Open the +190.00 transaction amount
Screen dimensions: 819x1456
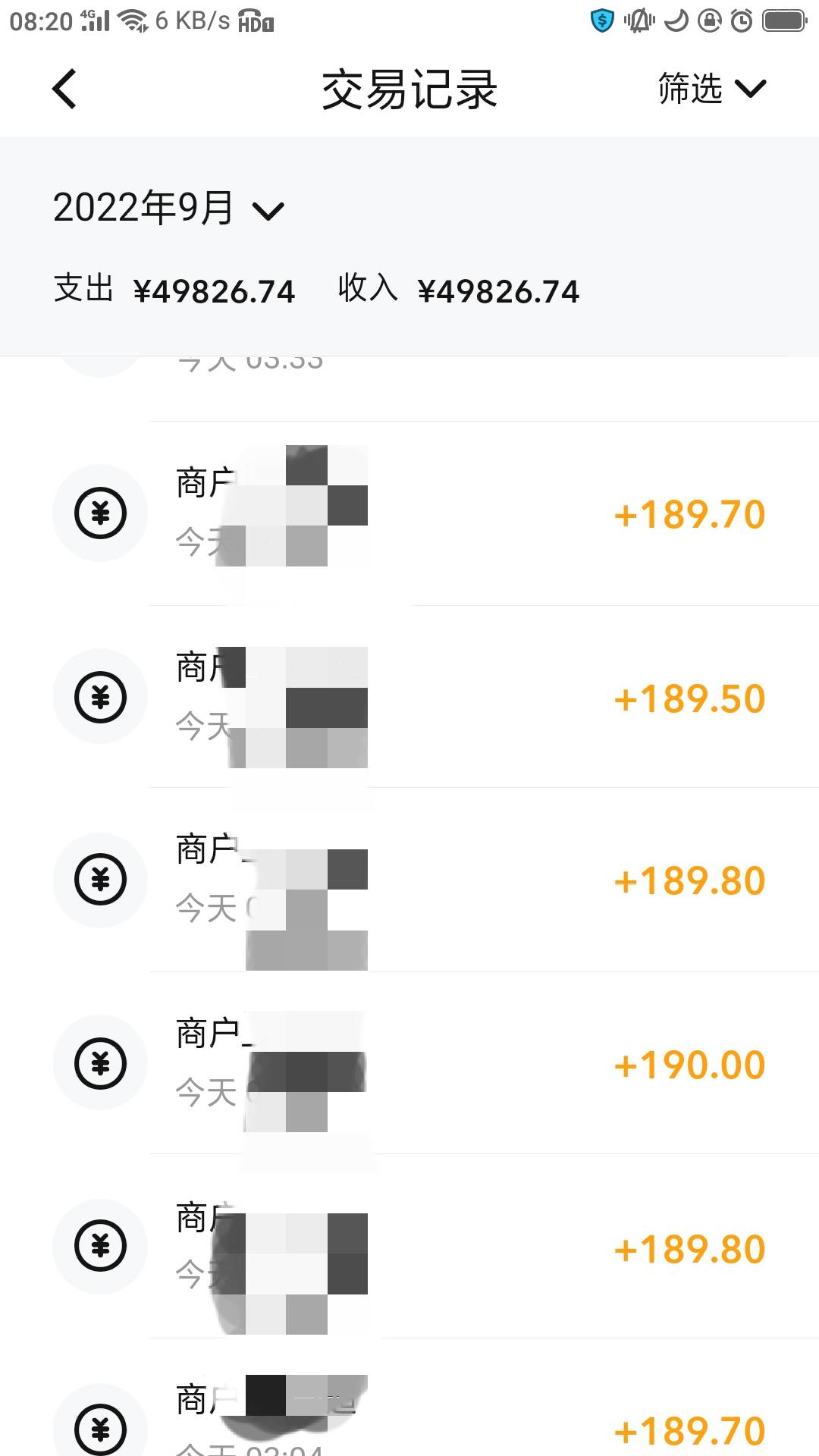pyautogui.click(x=689, y=1065)
